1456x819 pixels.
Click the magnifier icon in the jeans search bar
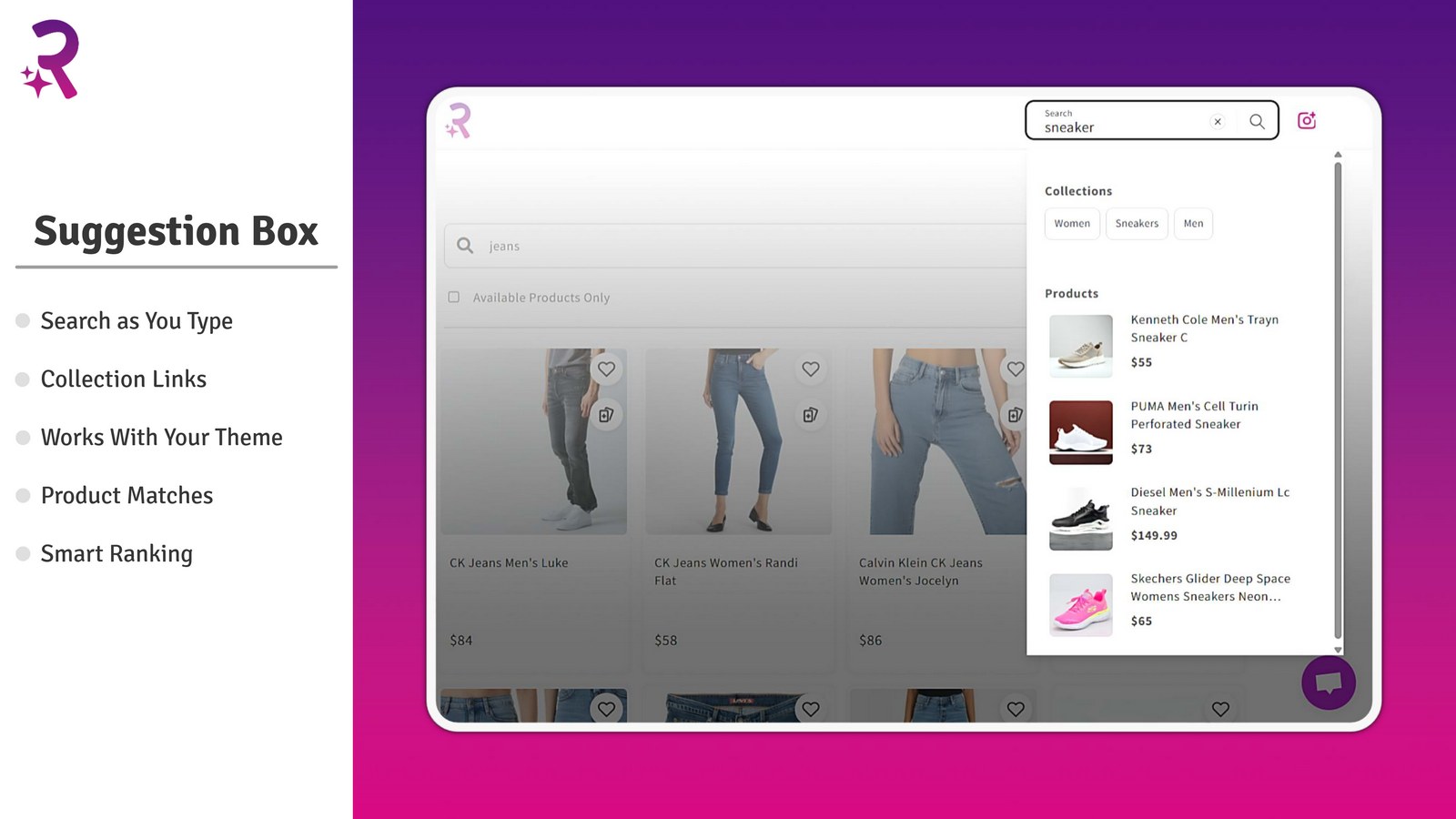(465, 246)
